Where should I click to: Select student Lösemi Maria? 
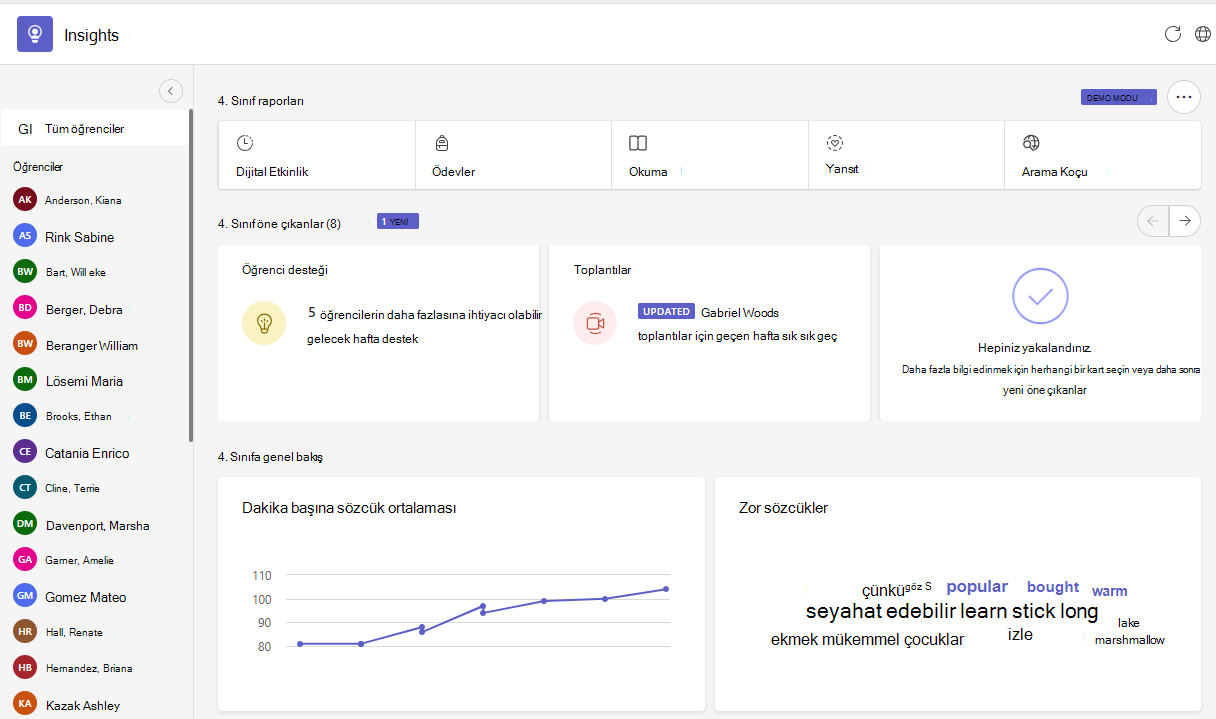(x=95, y=381)
